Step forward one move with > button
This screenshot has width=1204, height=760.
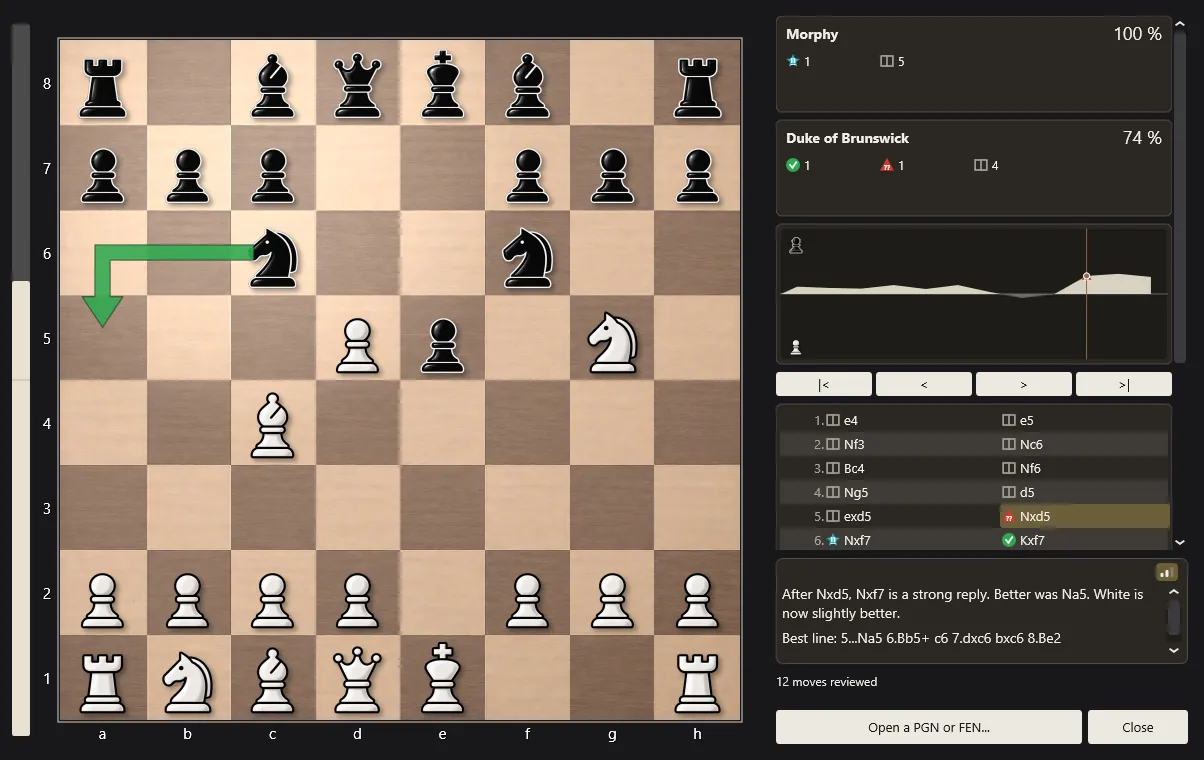[1024, 384]
